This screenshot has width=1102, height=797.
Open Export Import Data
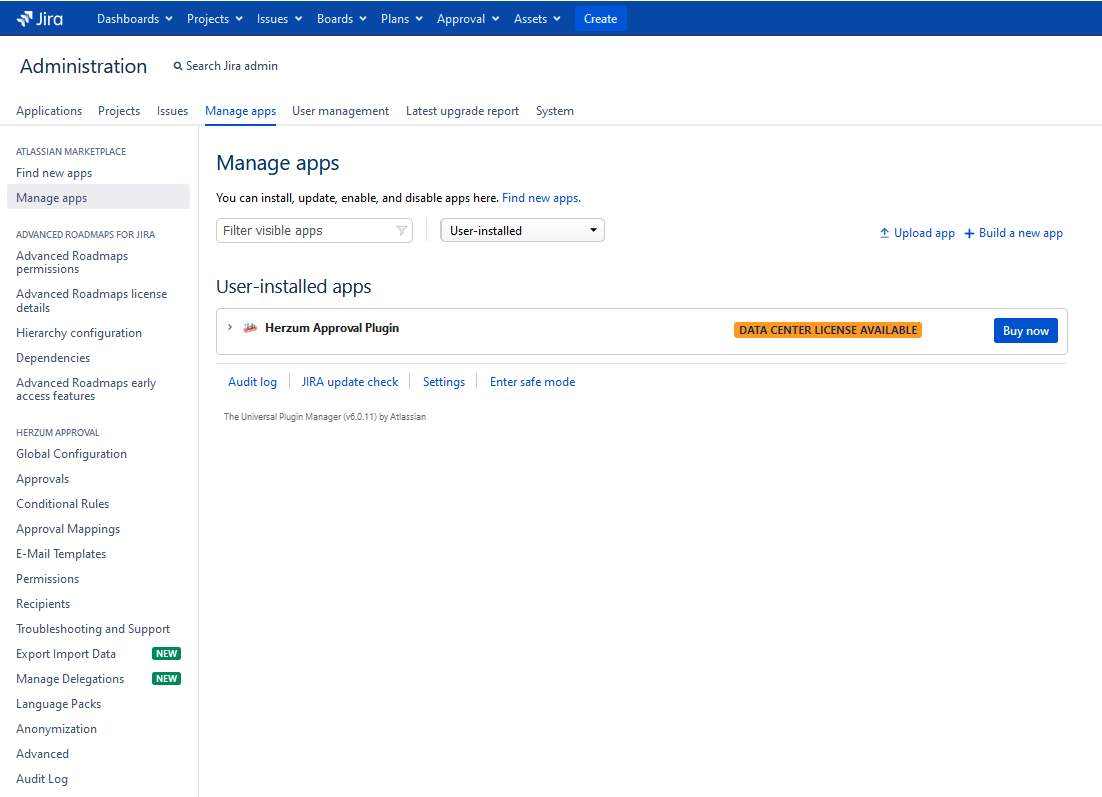(66, 654)
